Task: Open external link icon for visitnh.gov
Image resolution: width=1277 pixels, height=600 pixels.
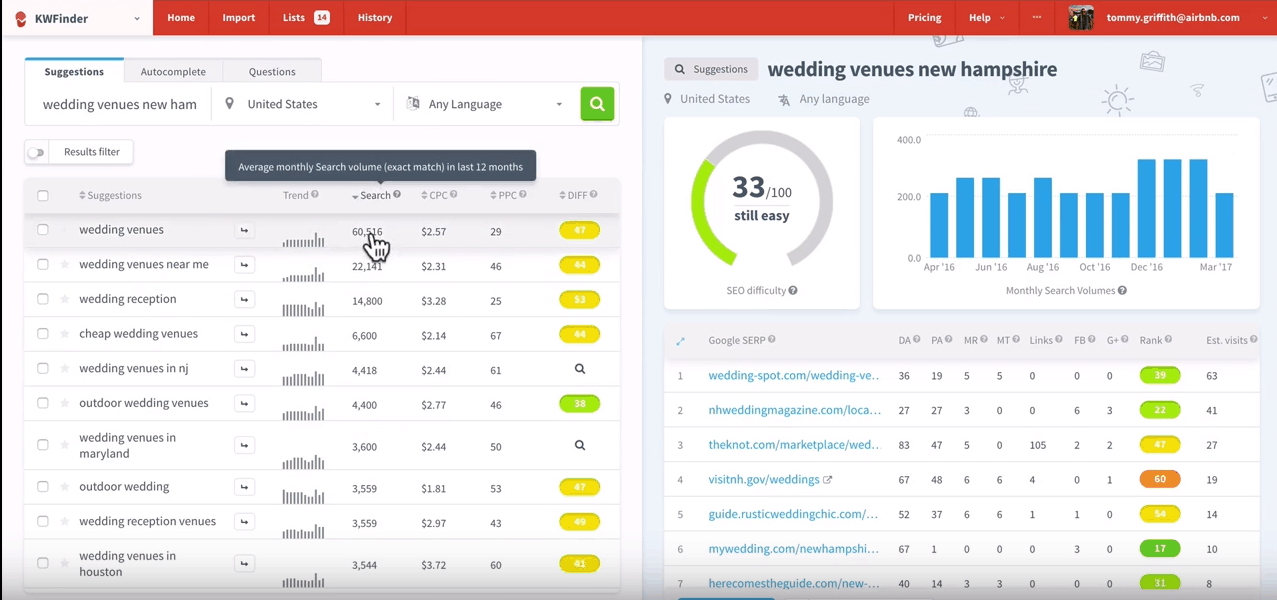Action: click(828, 480)
